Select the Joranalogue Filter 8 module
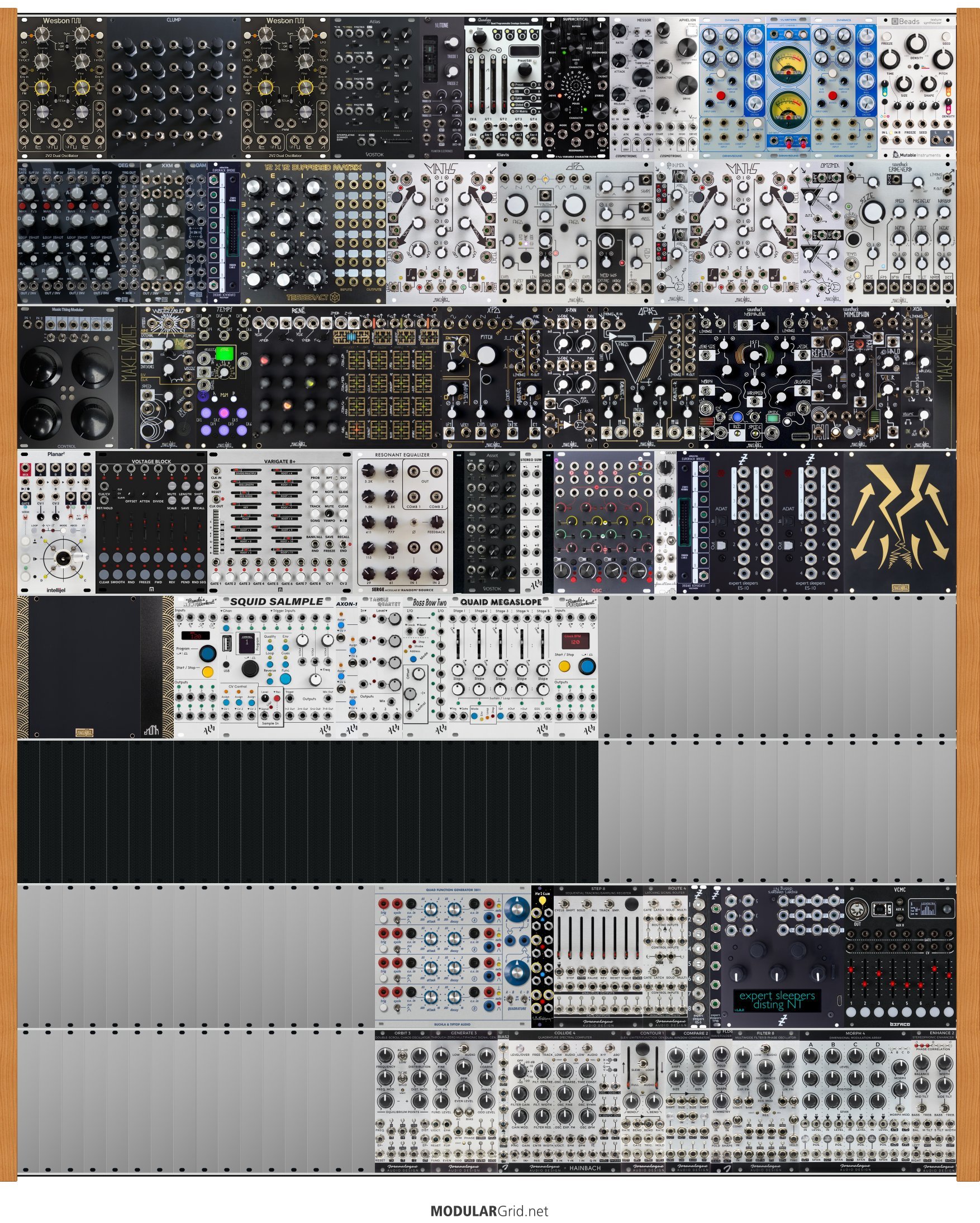Viewport: 980px width, 1223px height. [x=766, y=1102]
